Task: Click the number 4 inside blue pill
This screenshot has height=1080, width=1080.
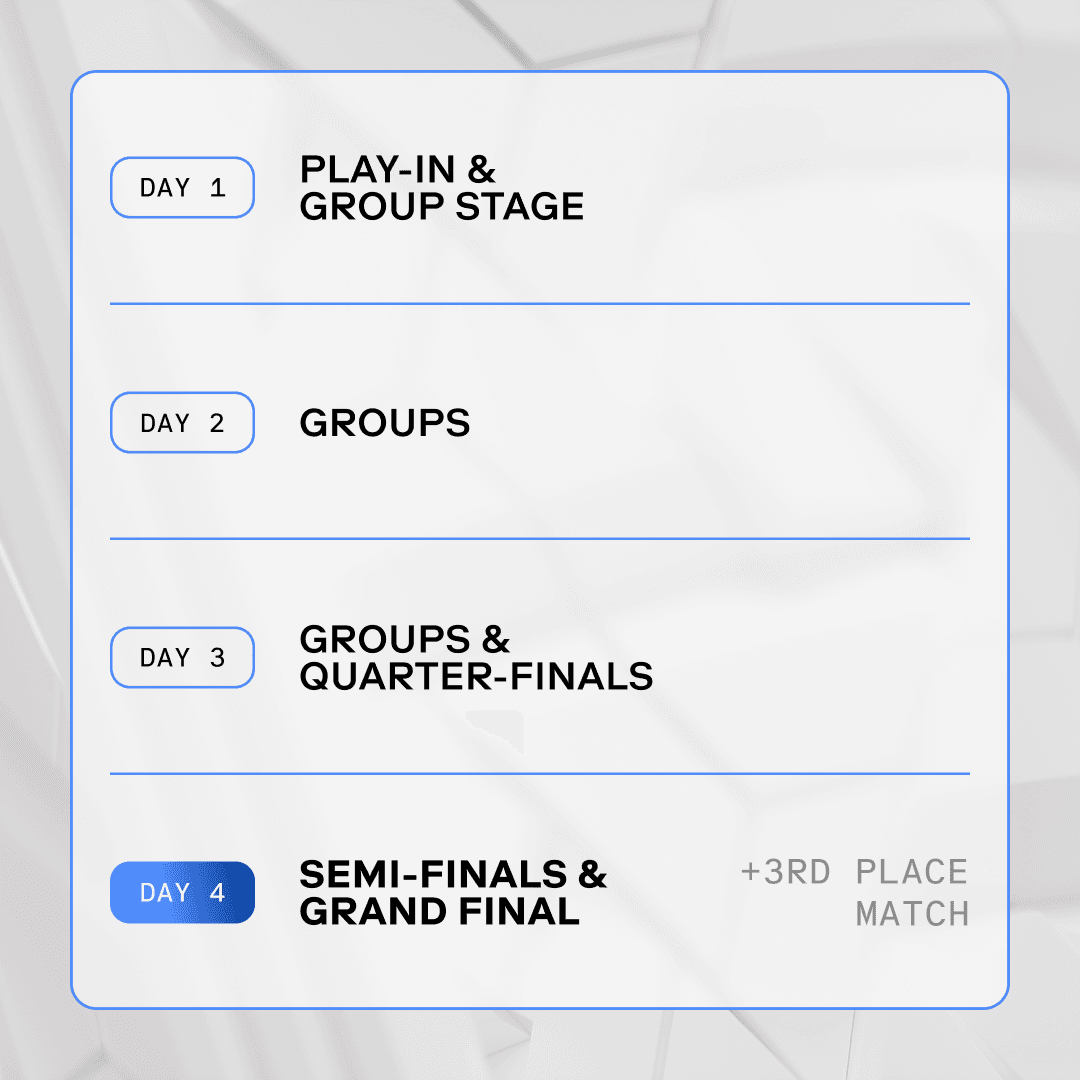Action: pos(218,893)
